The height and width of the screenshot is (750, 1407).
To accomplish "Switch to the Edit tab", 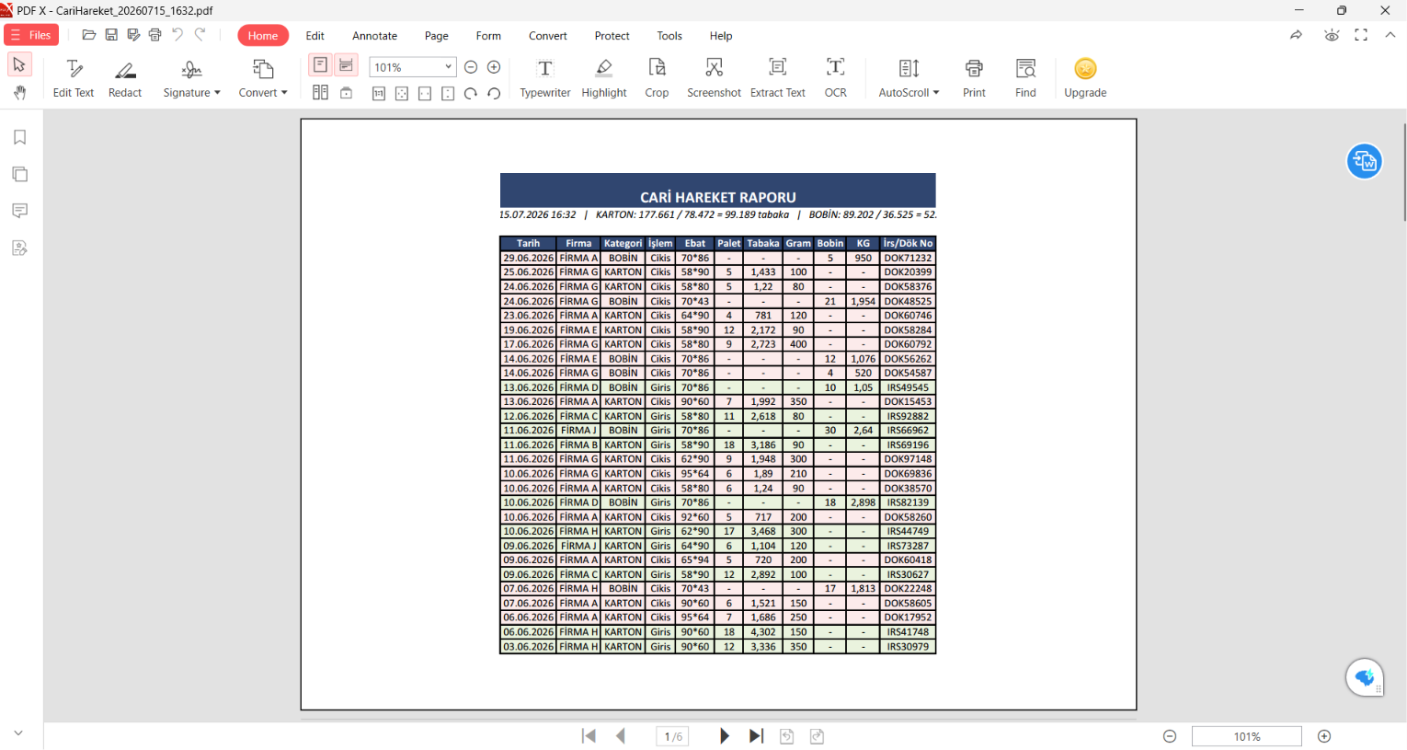I will [x=315, y=35].
